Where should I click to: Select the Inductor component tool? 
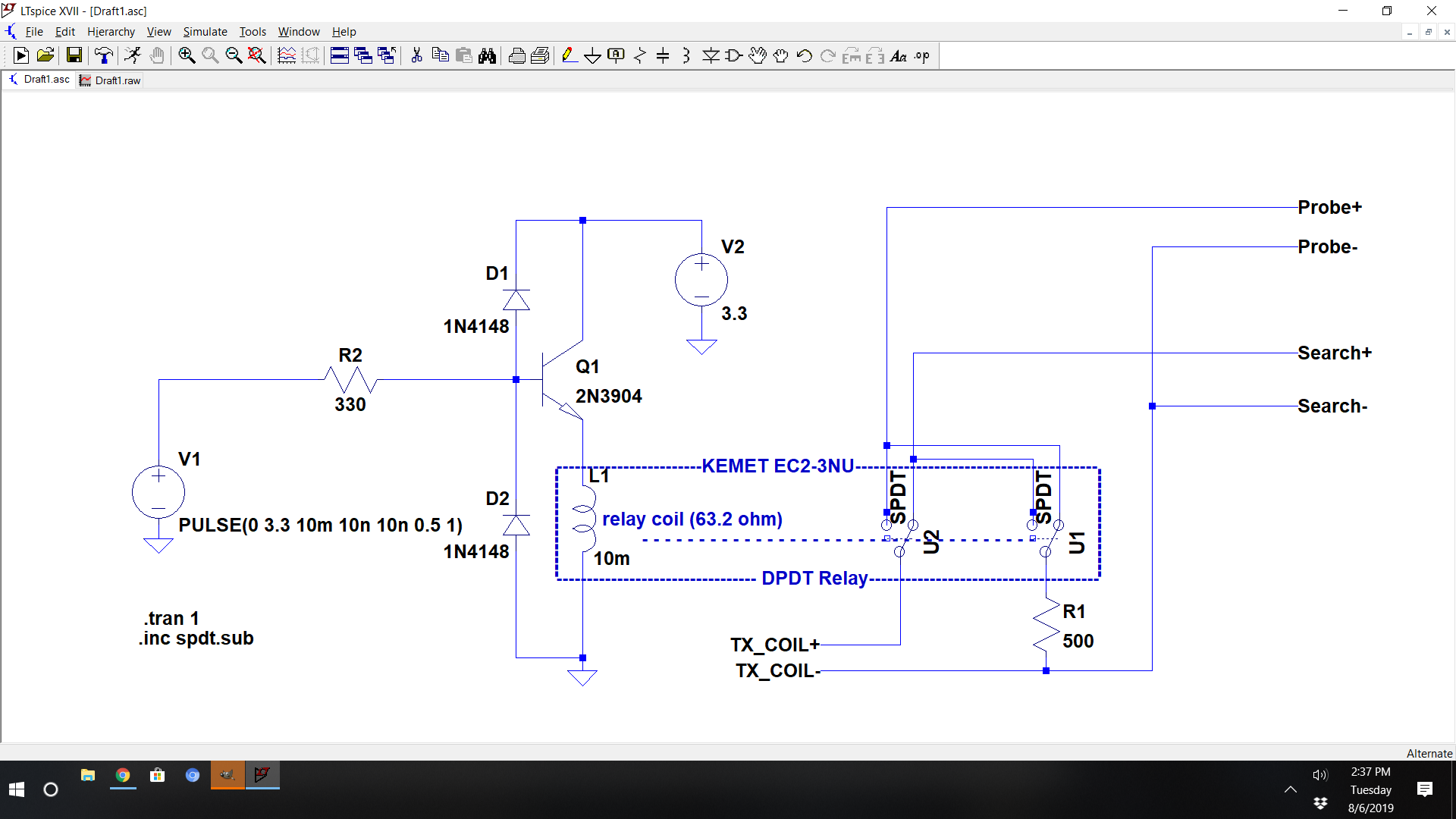point(686,55)
